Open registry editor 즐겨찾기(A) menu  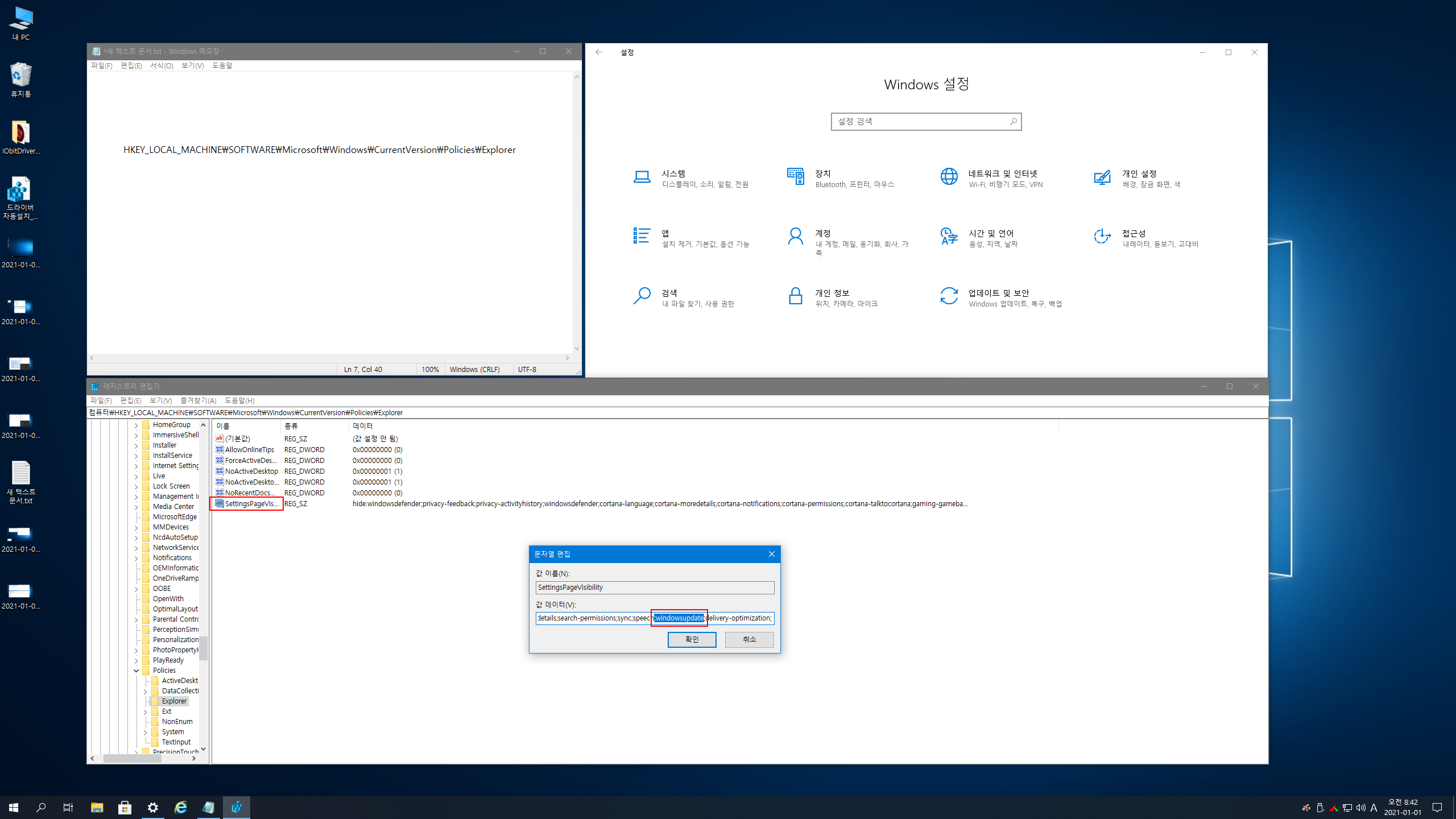point(198,400)
